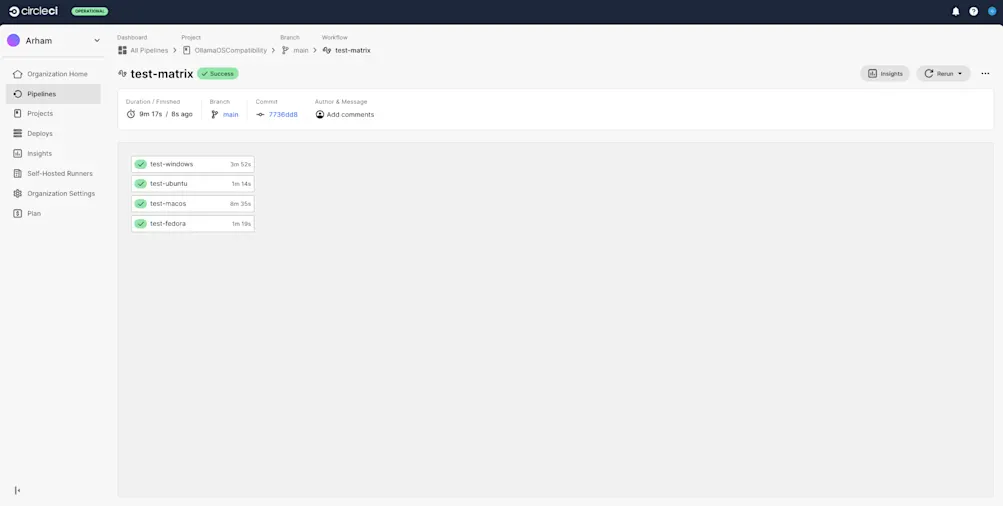Select Pipelines in the sidebar
The height and width of the screenshot is (506, 1003).
53,94
